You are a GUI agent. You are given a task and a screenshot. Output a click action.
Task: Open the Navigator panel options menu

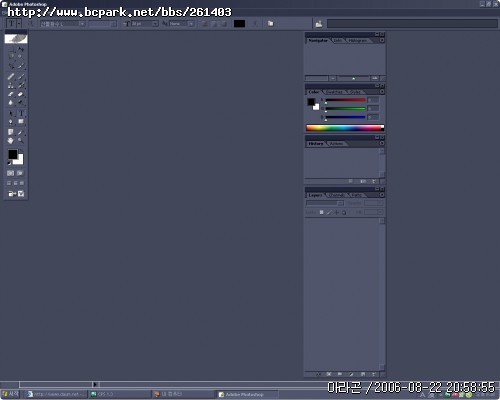pos(382,40)
